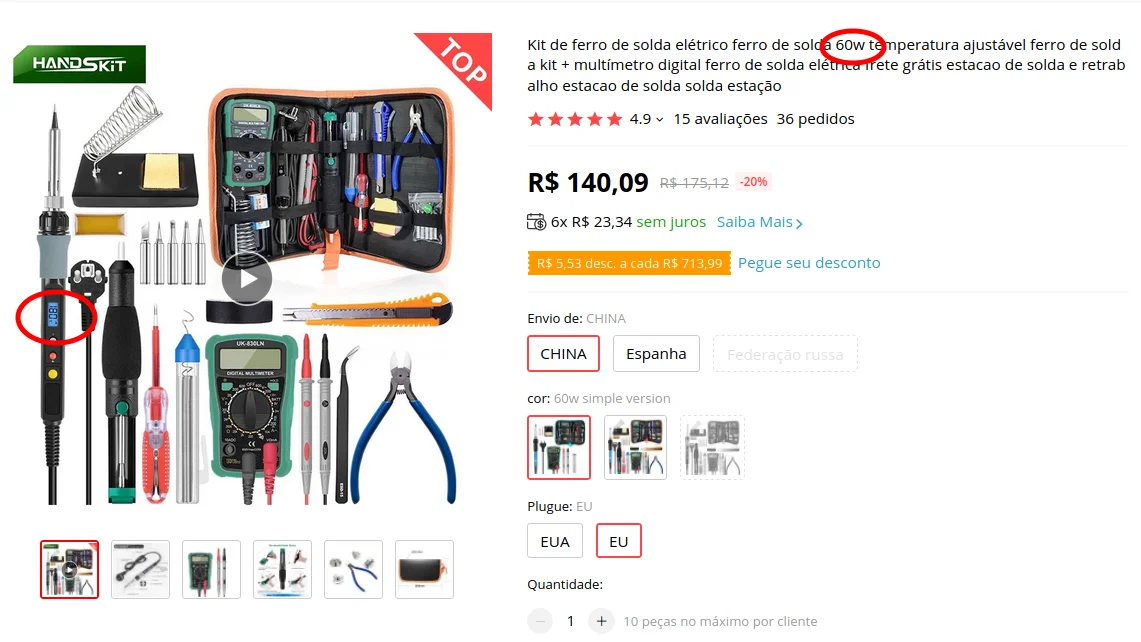
Task: Click the Saiba Mais arrow link
Action: tap(760, 222)
